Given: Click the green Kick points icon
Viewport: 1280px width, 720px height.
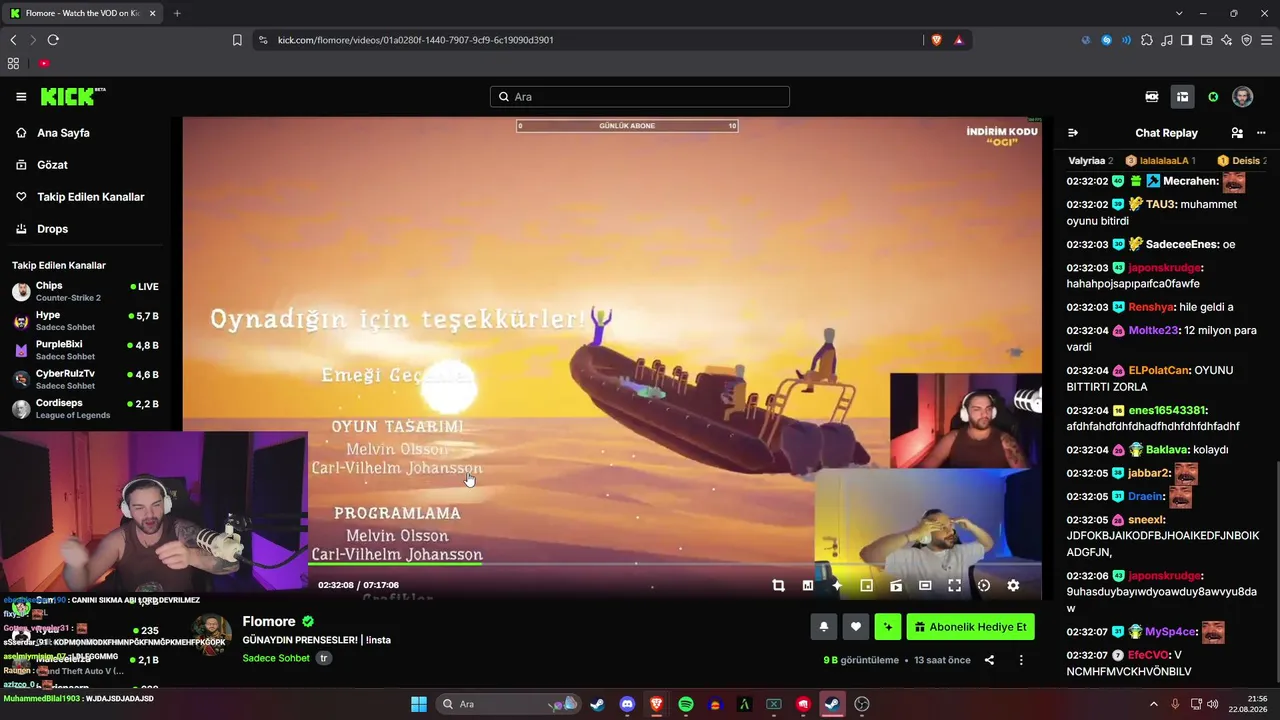Looking at the screenshot, I should click(x=1213, y=97).
